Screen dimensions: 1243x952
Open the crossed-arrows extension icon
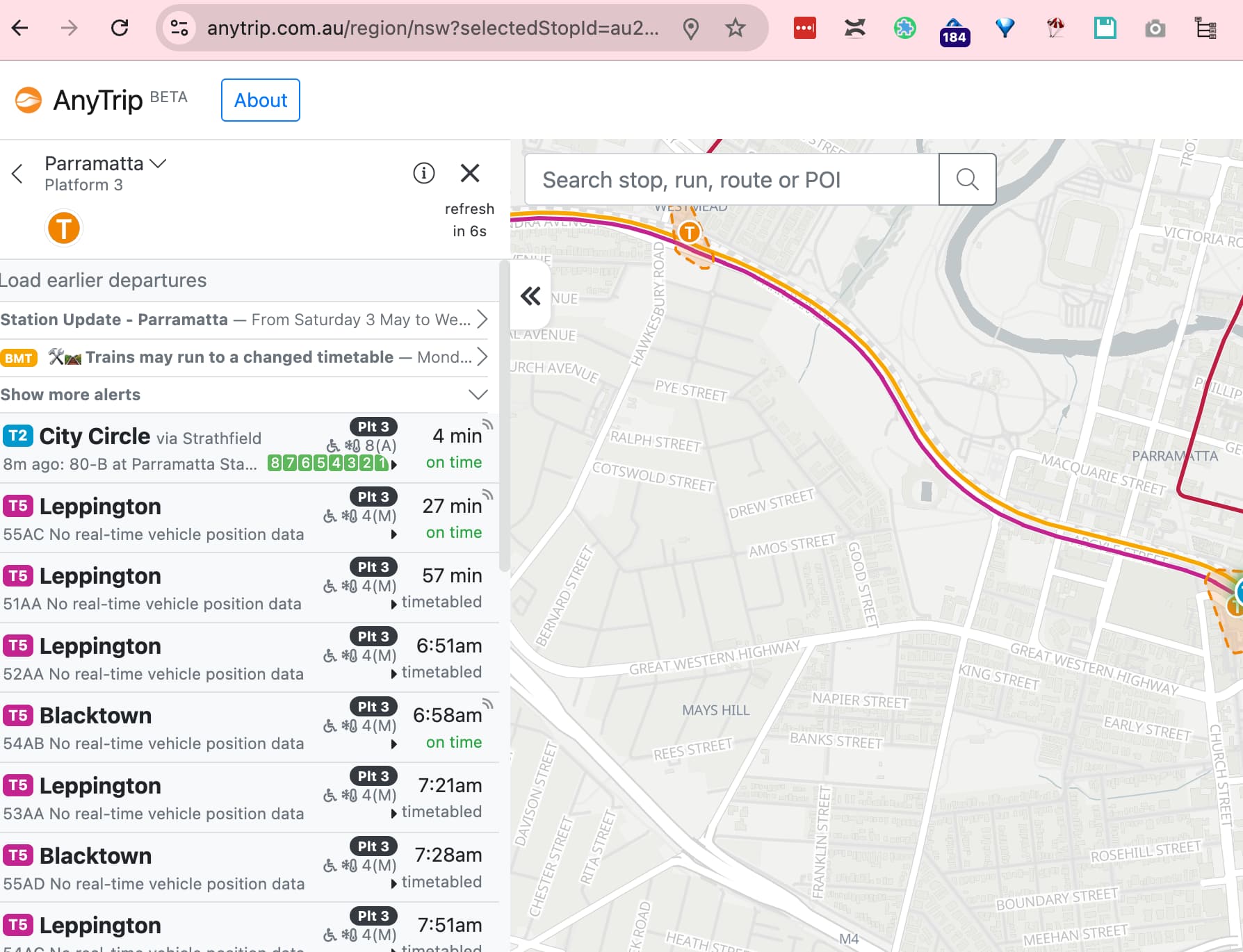(x=854, y=28)
